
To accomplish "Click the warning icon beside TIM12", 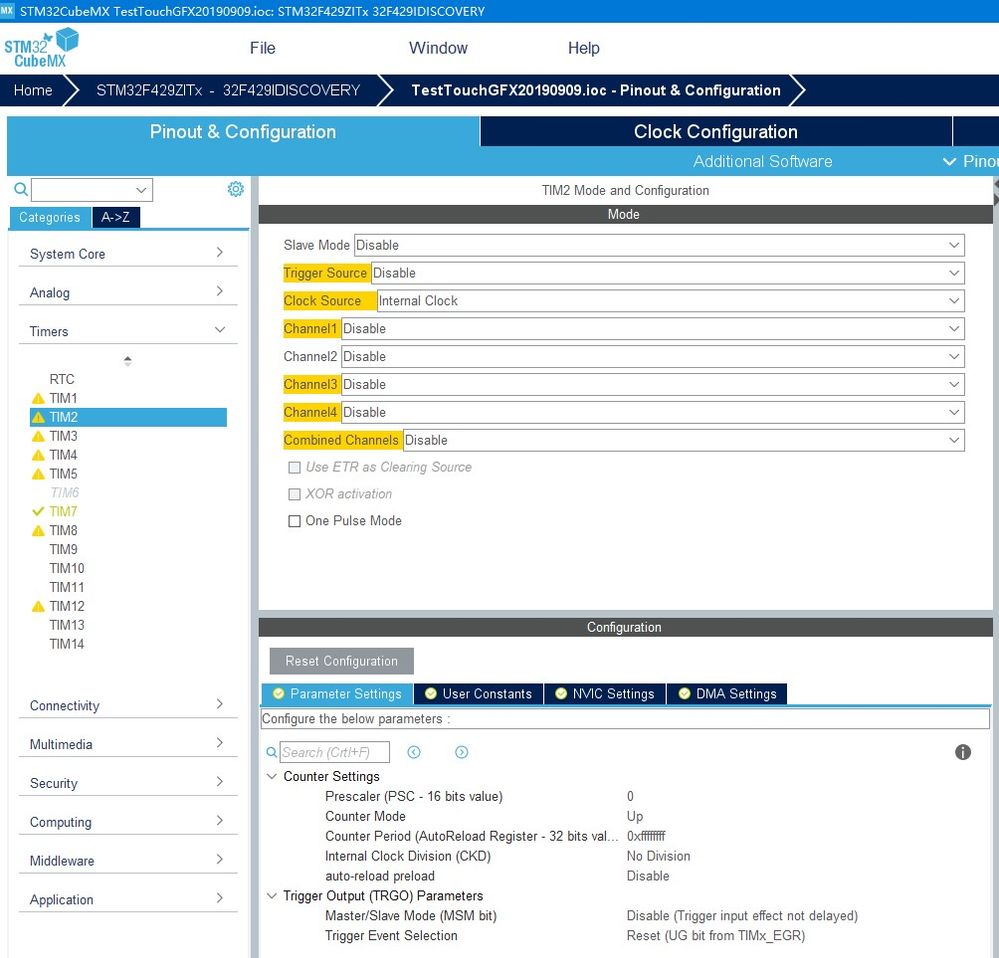I will pos(38,606).
